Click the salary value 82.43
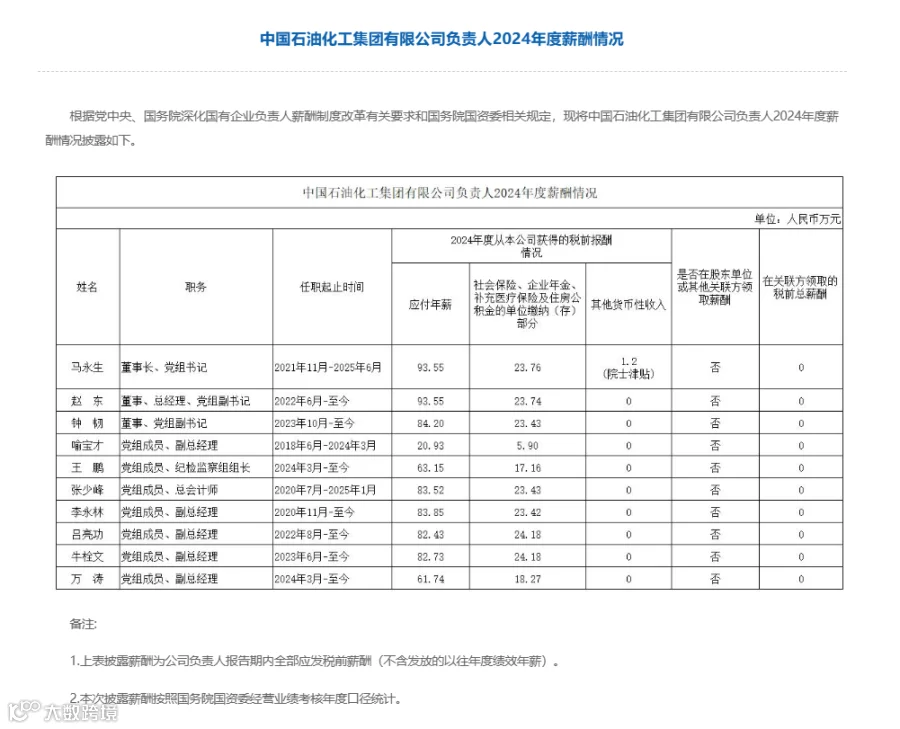 (x=430, y=535)
